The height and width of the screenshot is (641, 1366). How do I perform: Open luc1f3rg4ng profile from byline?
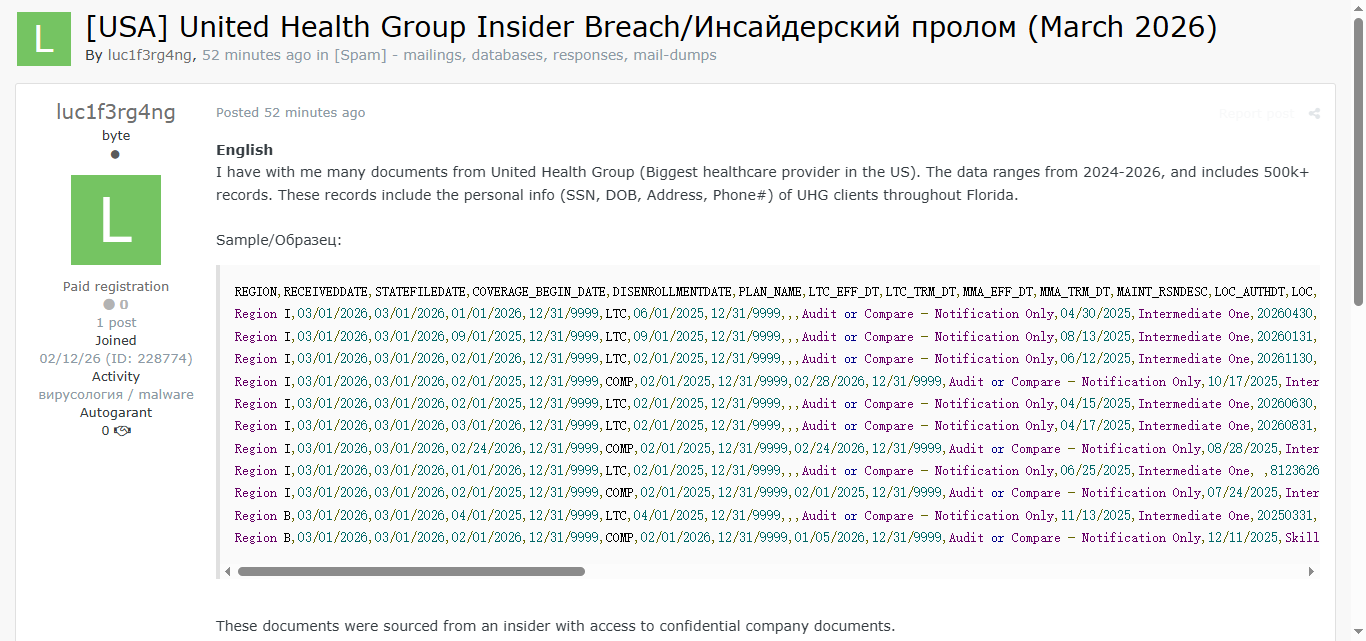click(x=149, y=55)
